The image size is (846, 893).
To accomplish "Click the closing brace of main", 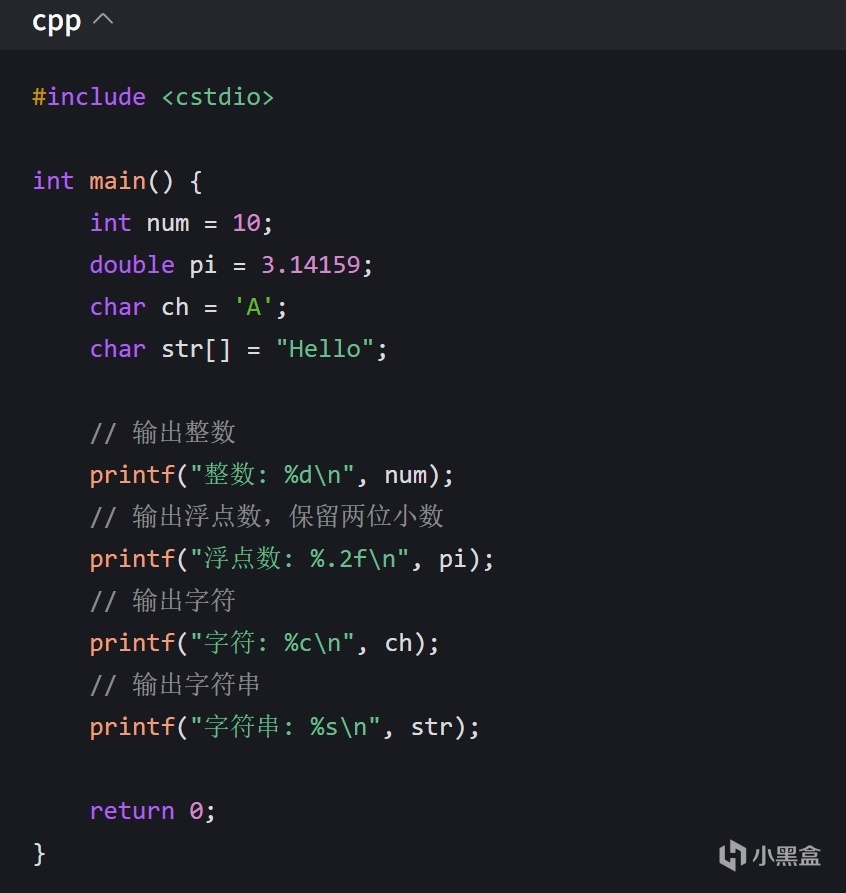I will (39, 854).
